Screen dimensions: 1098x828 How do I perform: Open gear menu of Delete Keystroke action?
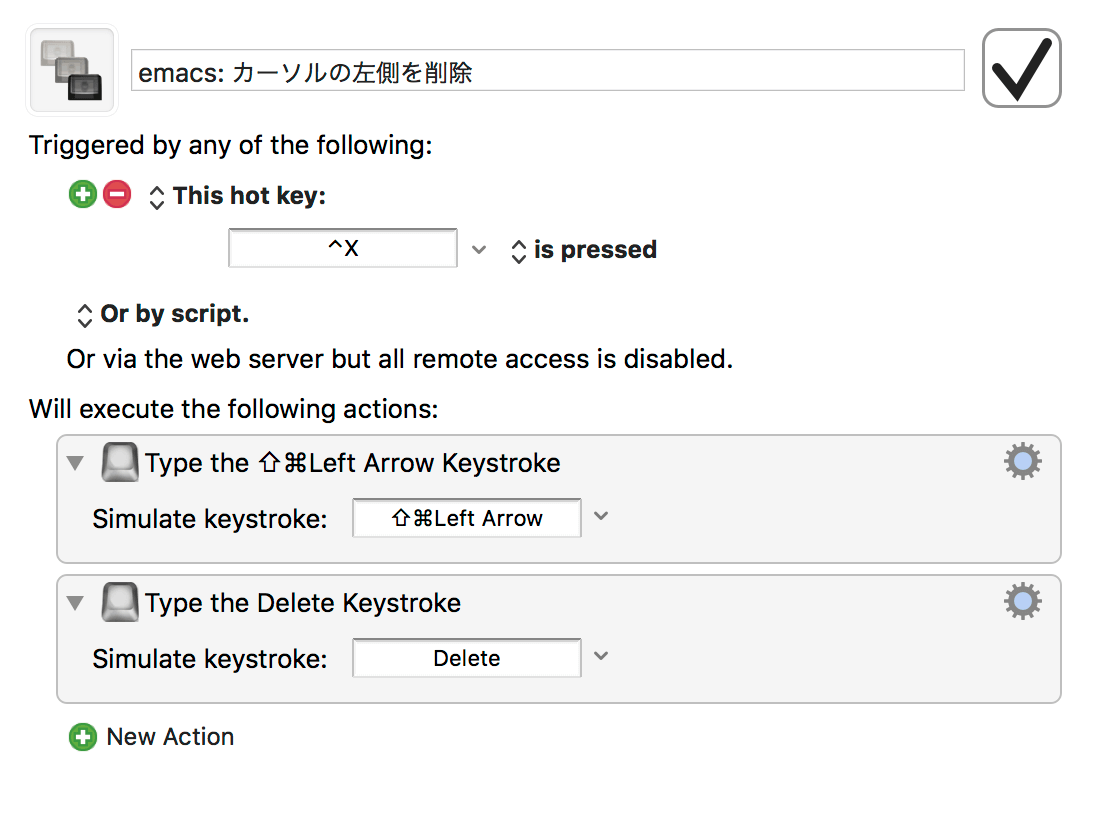tap(1023, 601)
